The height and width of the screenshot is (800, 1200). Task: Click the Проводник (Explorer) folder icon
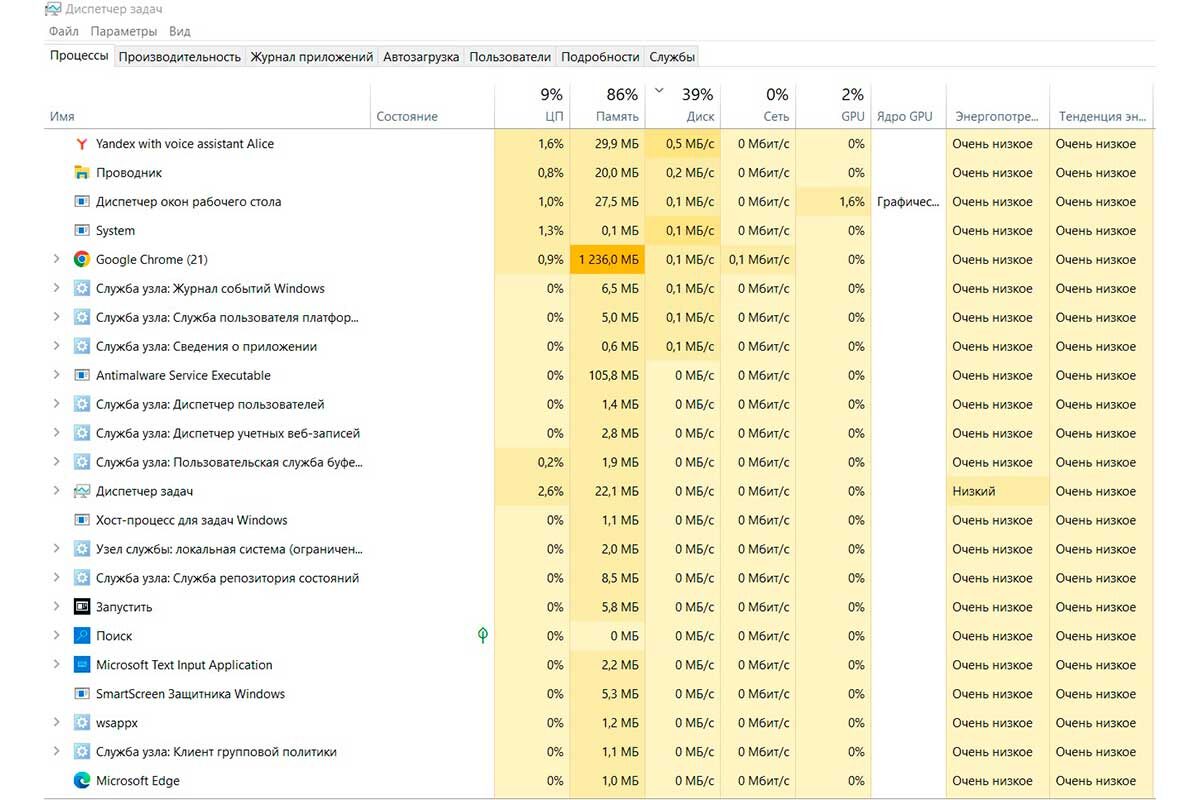[81, 172]
